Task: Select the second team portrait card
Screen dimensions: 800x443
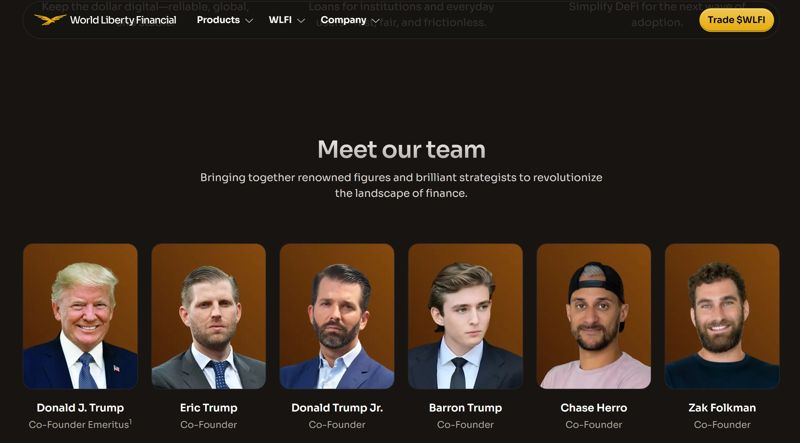Action: point(209,316)
